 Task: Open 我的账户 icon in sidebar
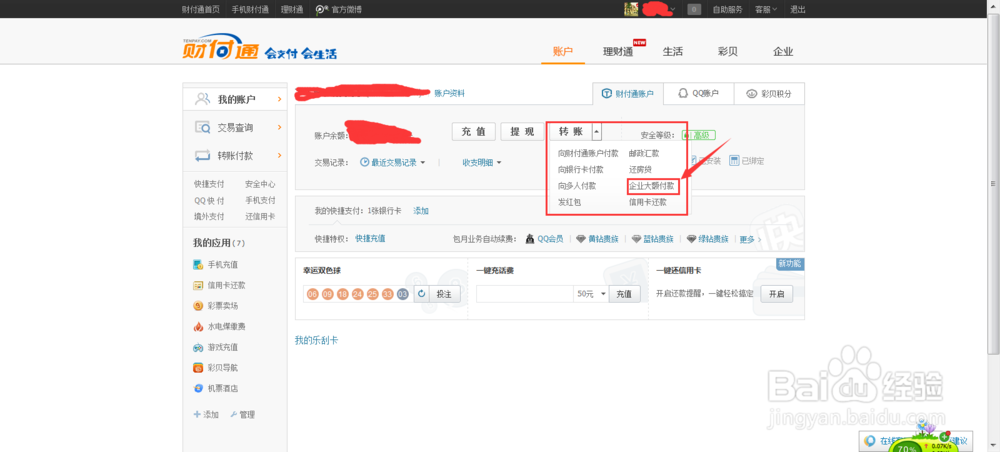coord(203,99)
